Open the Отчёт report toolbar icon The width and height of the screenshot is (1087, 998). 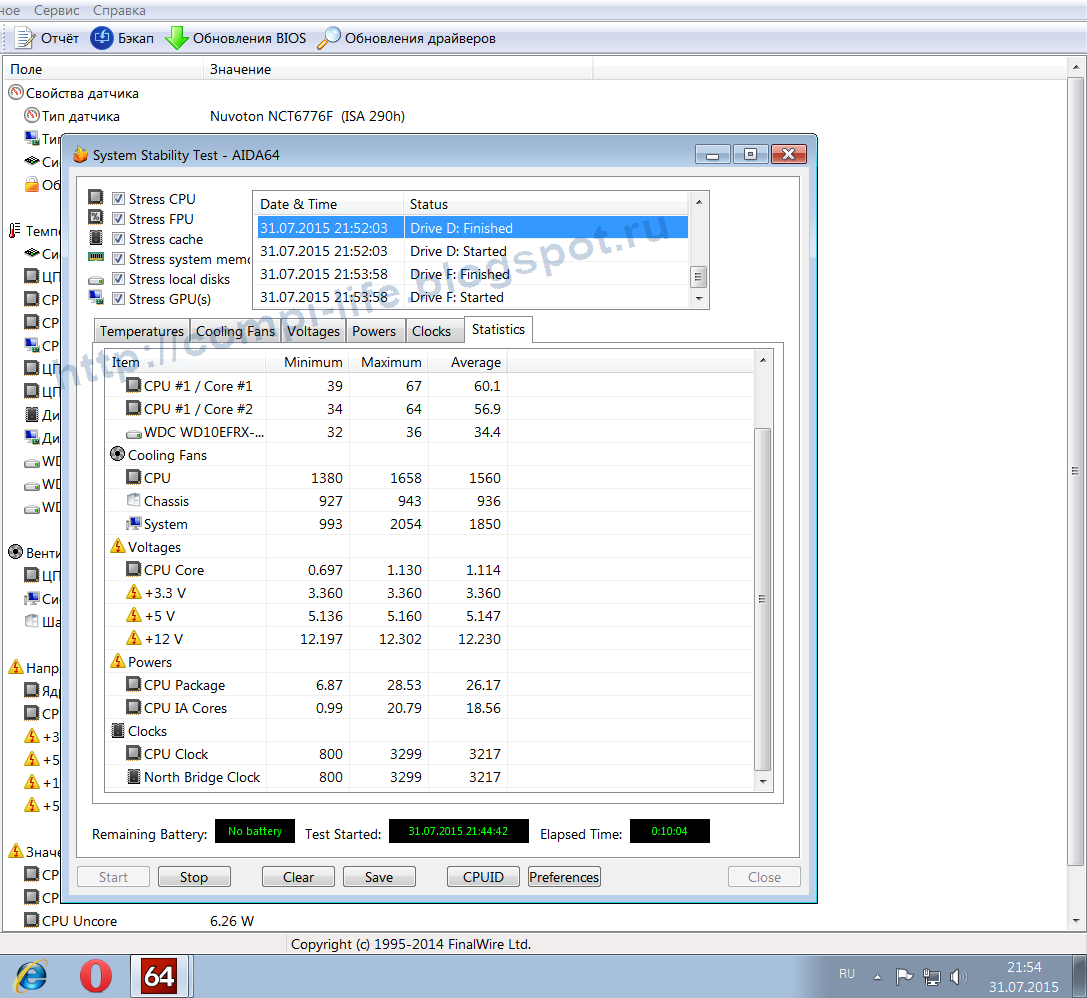pos(24,38)
